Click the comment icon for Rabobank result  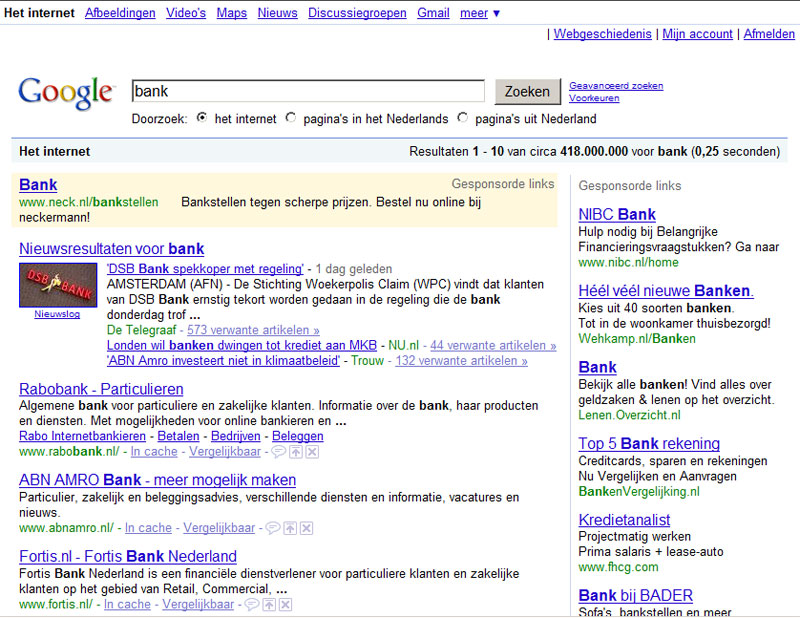(x=279, y=452)
